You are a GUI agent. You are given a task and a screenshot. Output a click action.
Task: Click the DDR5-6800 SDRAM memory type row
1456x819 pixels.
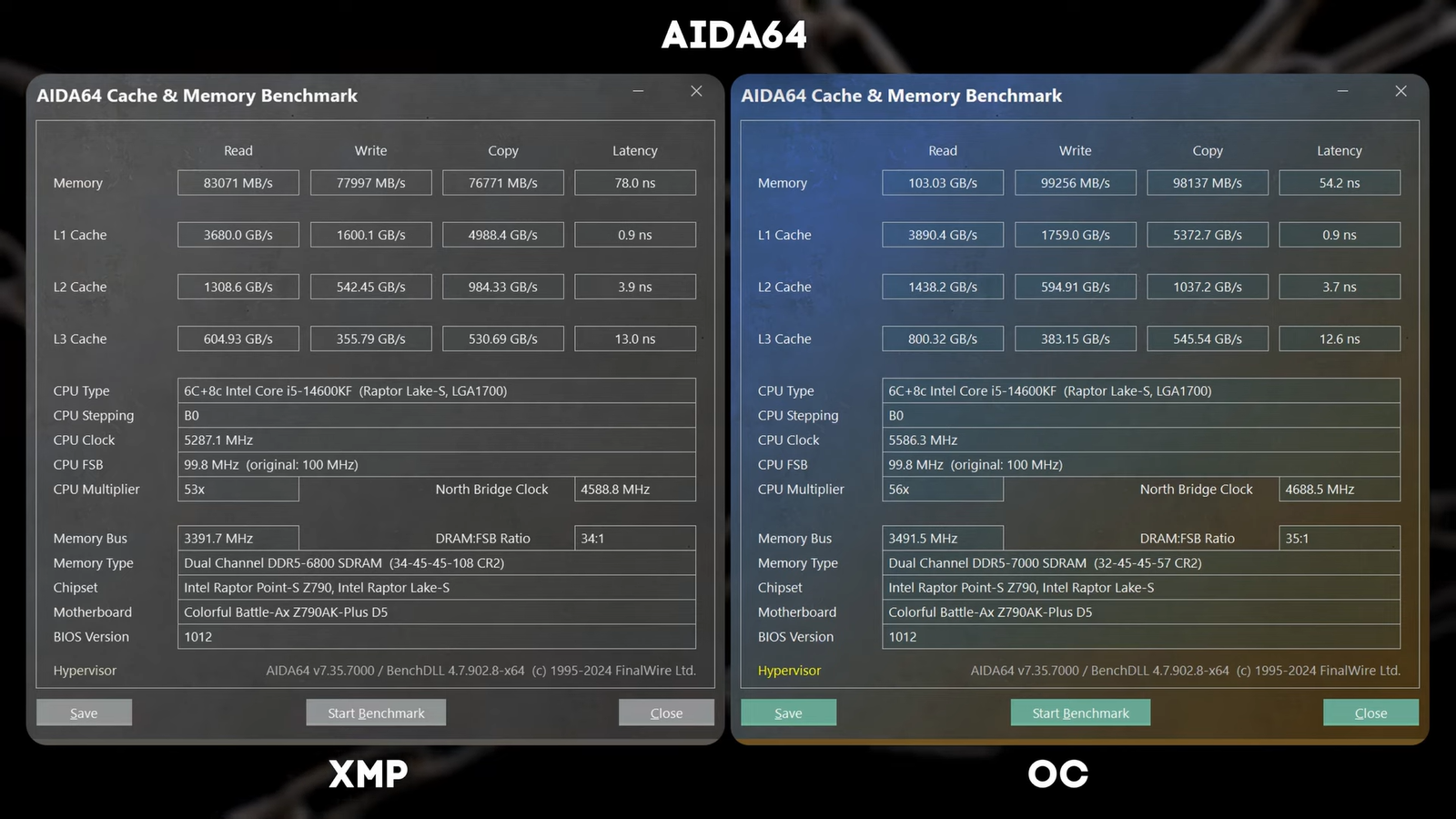437,563
